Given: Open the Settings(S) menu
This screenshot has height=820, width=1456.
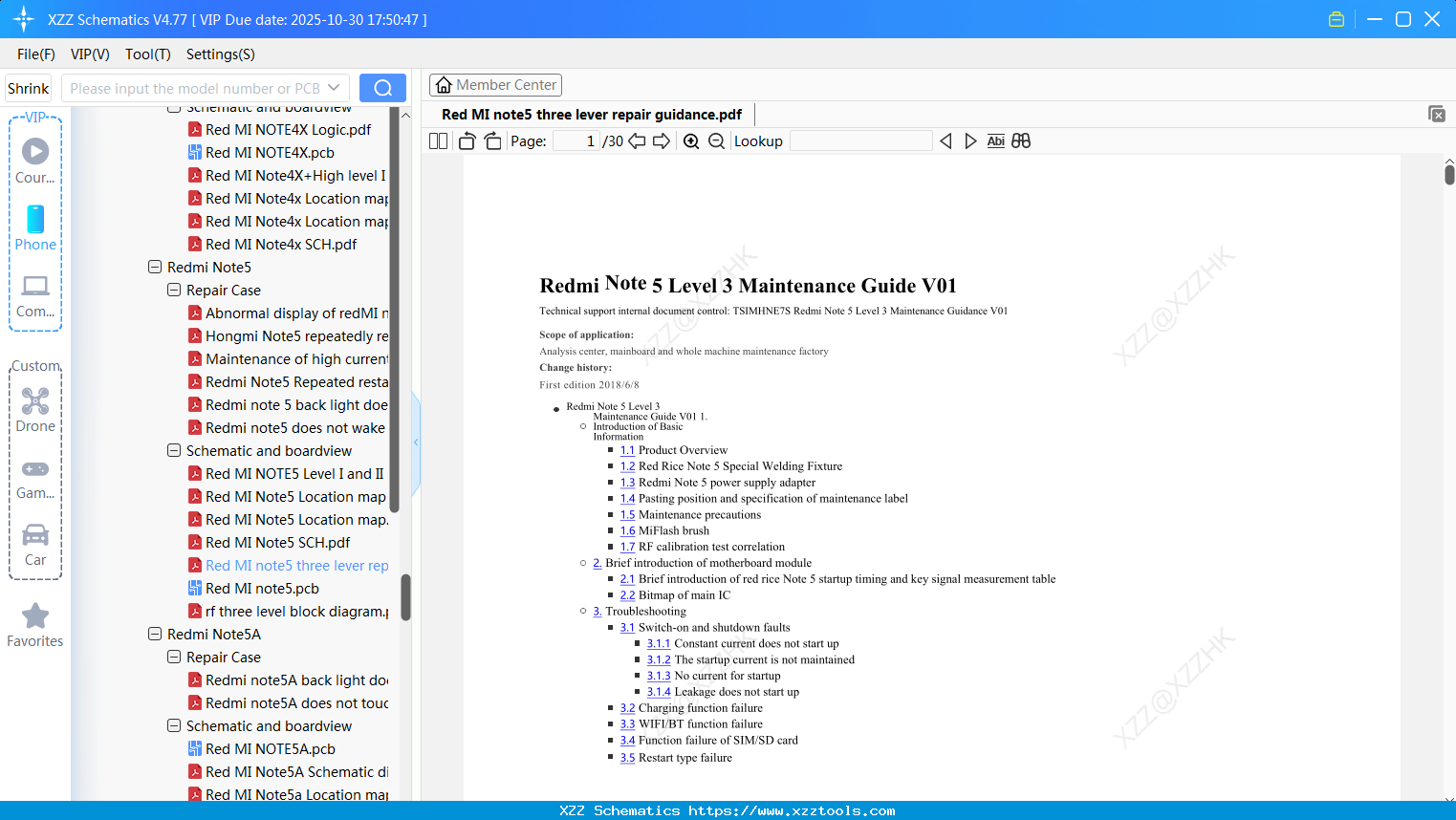Looking at the screenshot, I should point(221,54).
